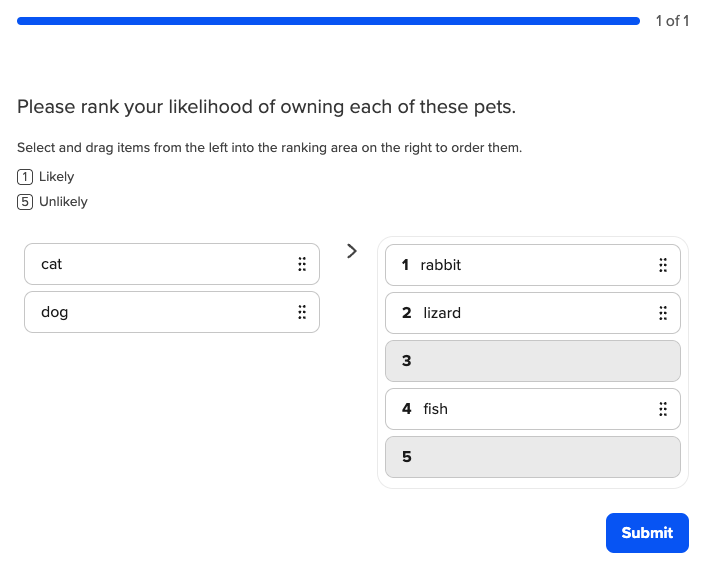
Task: Submit the pet ranking survey
Action: [x=647, y=533]
